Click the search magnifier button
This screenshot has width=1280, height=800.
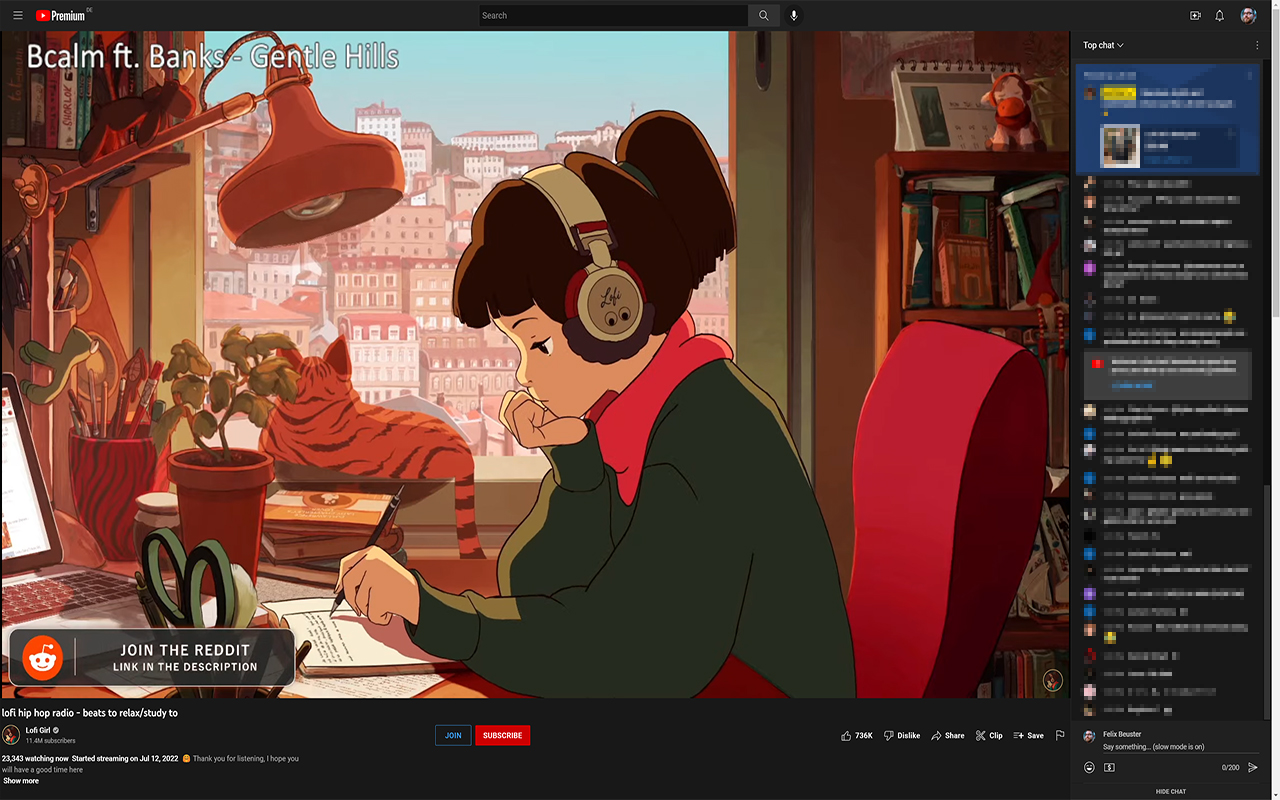(x=763, y=16)
